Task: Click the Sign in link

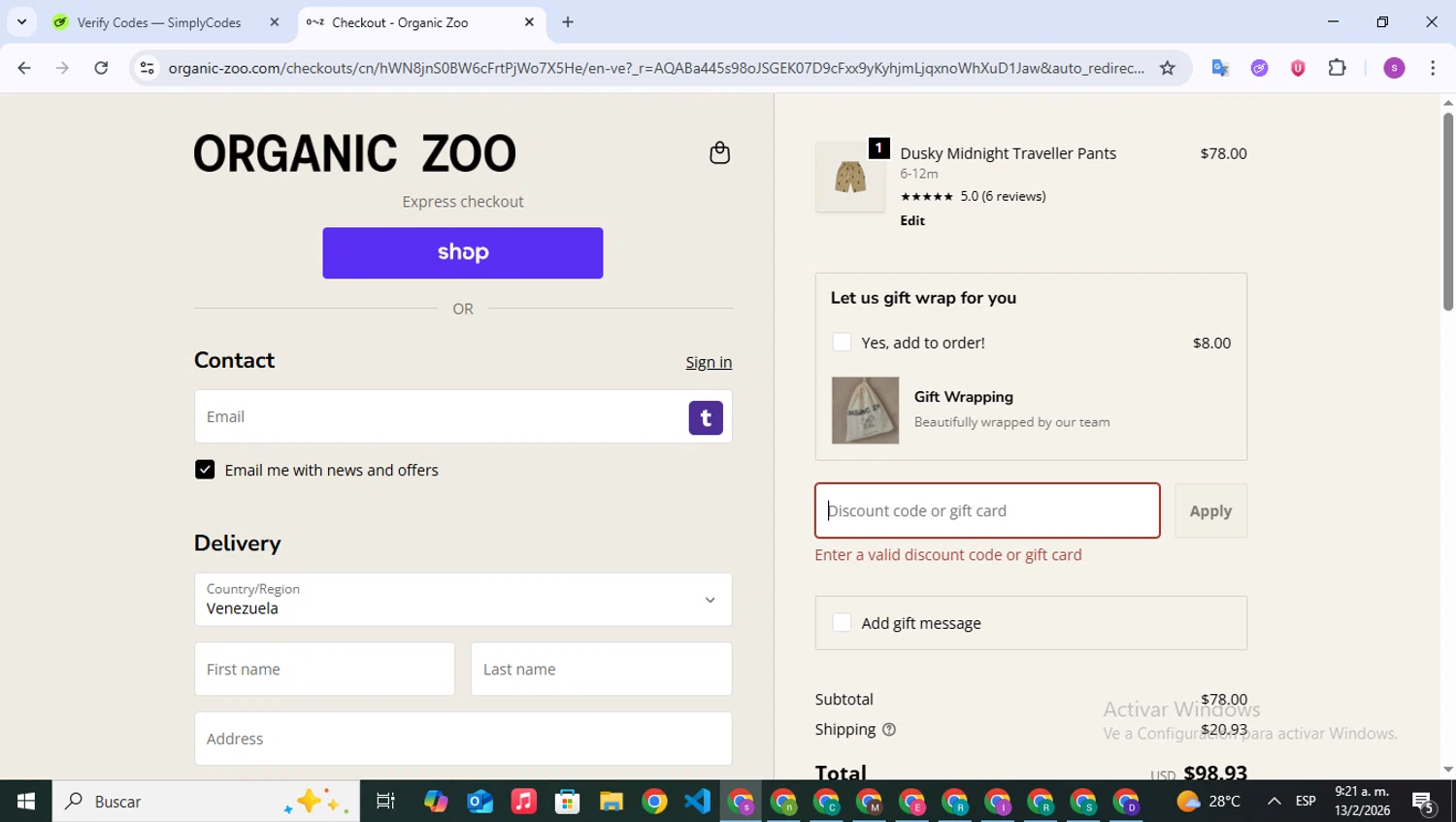Action: [709, 362]
